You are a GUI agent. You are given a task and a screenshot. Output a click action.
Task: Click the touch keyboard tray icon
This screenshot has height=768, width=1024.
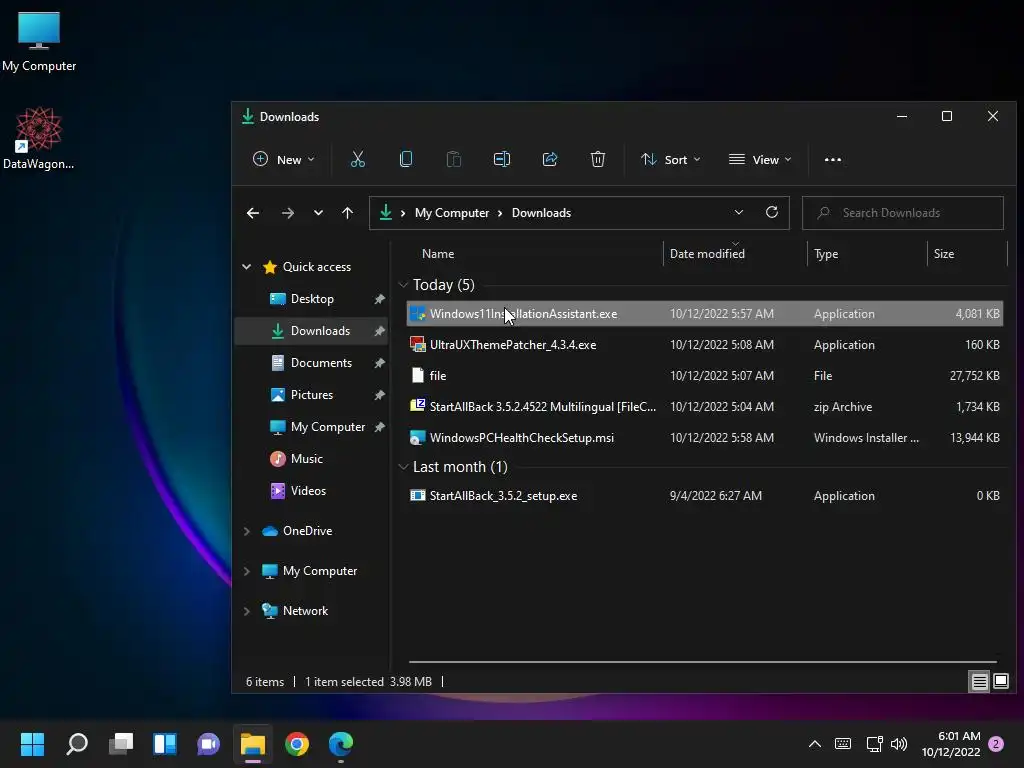coord(843,744)
